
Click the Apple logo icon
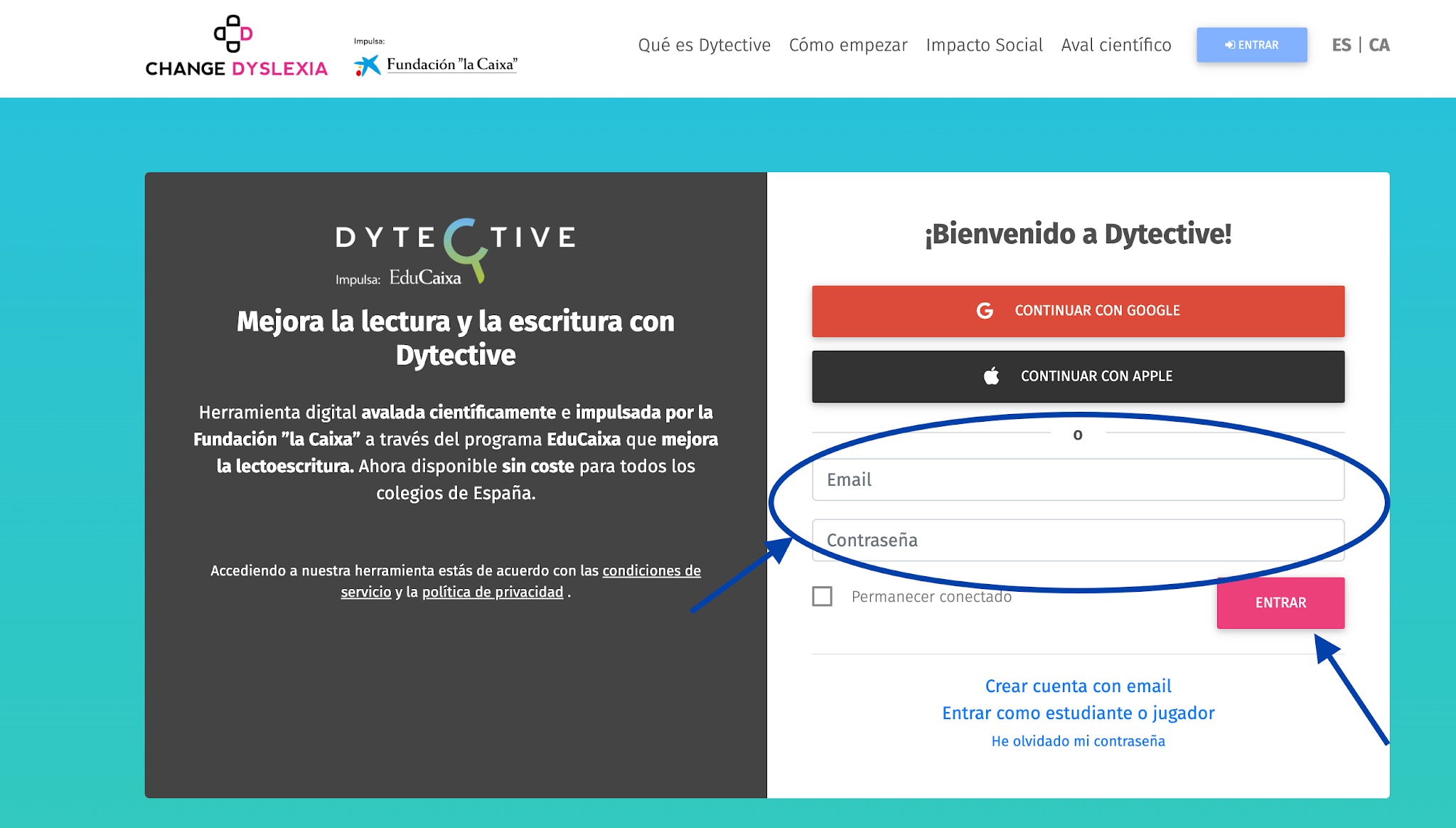coord(991,376)
